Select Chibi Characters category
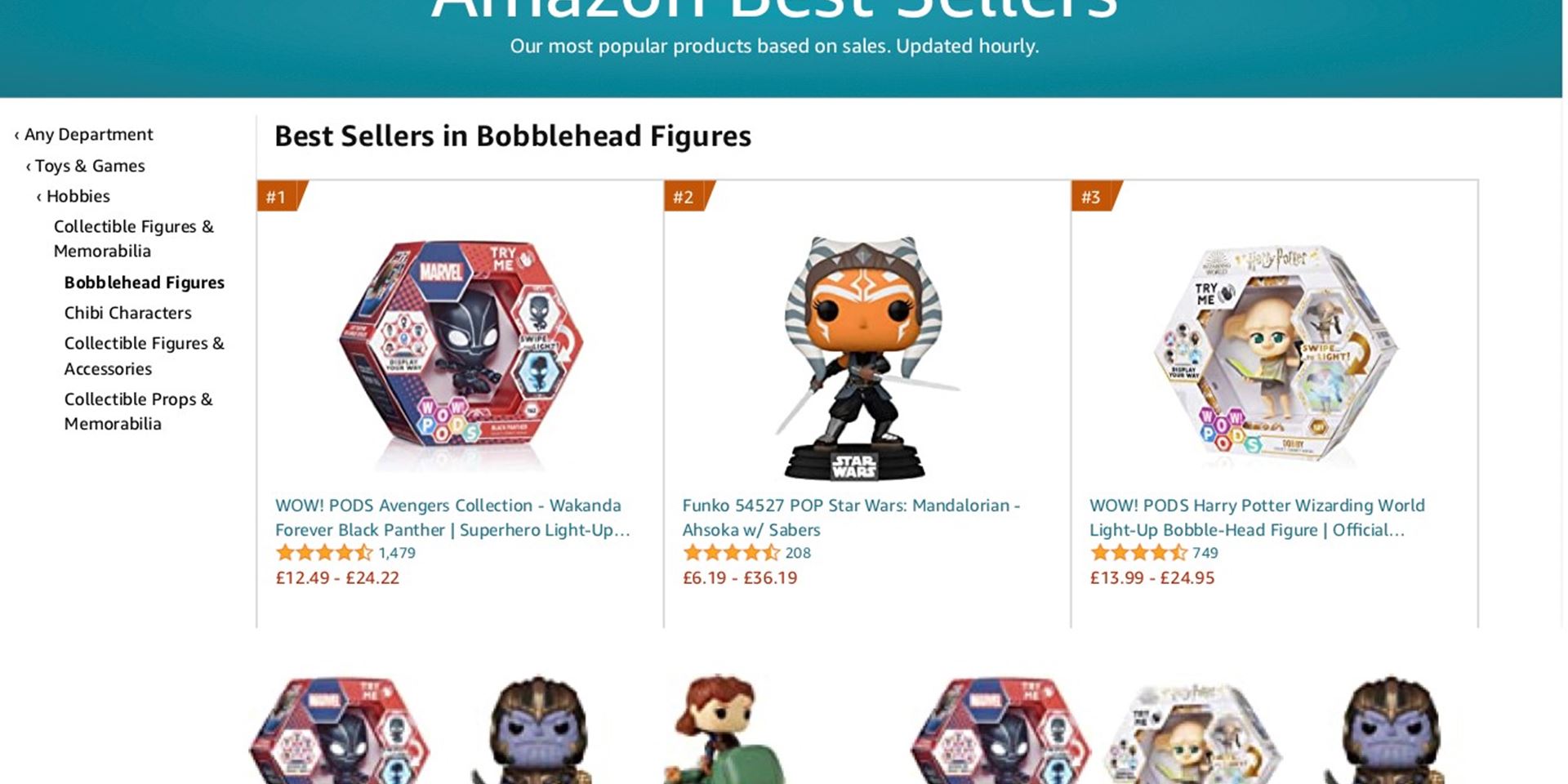The height and width of the screenshot is (784, 1568). click(x=128, y=313)
